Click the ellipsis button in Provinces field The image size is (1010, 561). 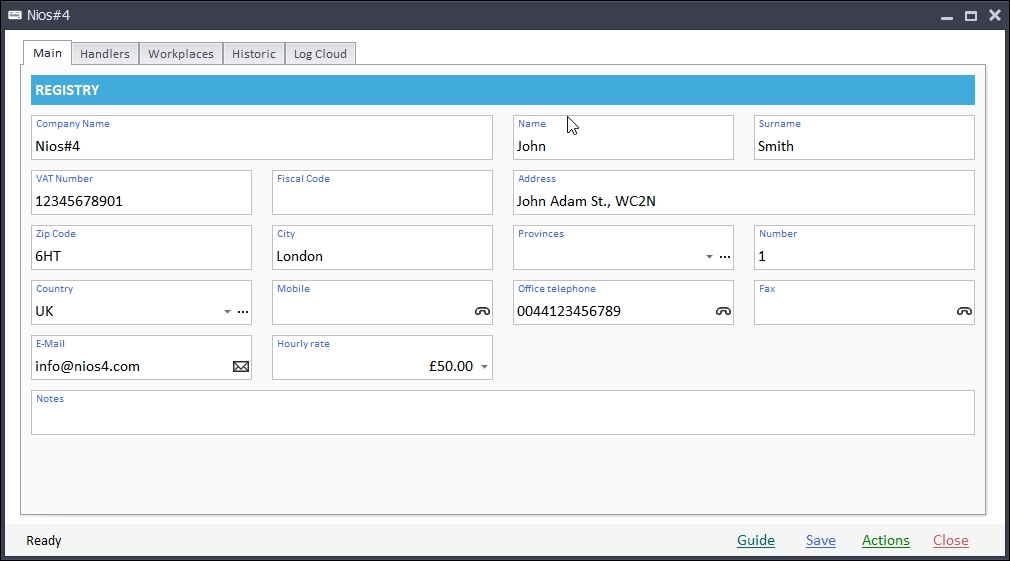tap(725, 257)
